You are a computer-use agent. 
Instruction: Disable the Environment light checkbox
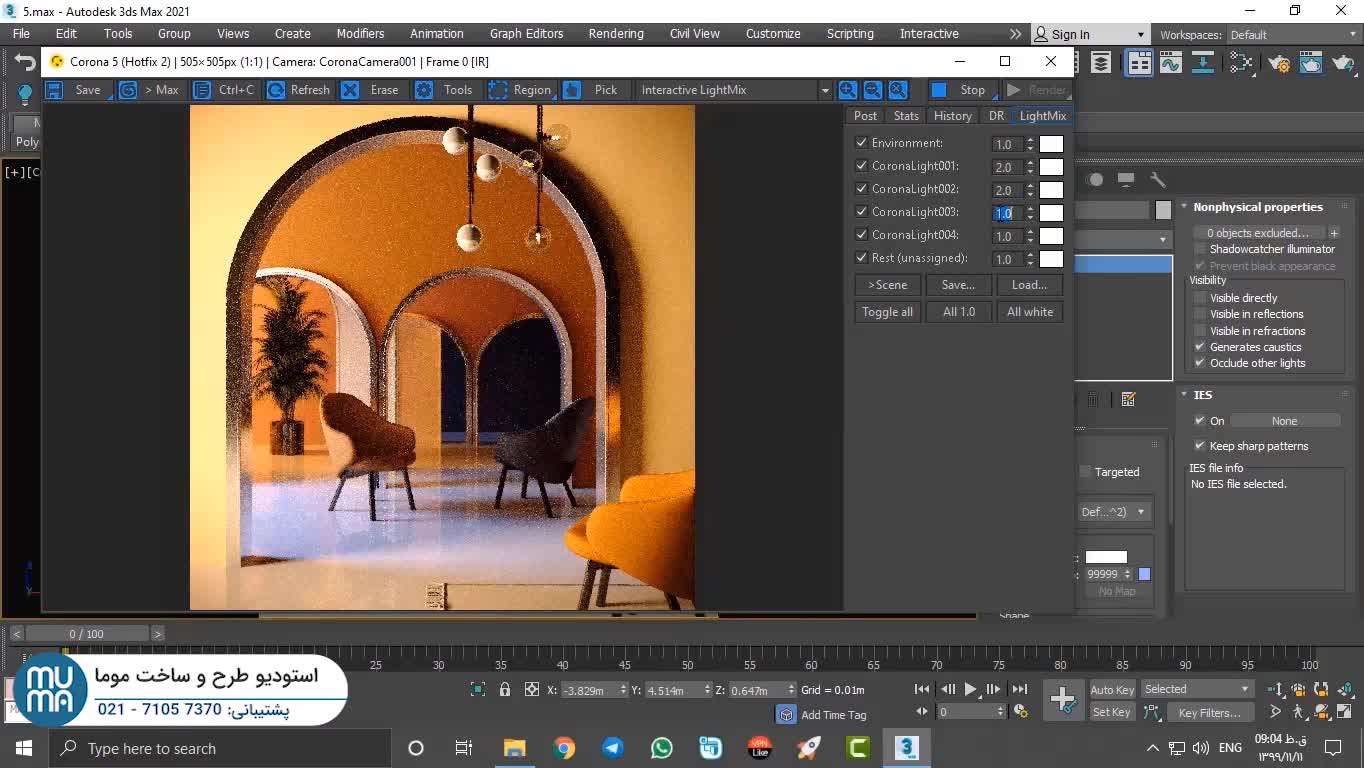861,143
